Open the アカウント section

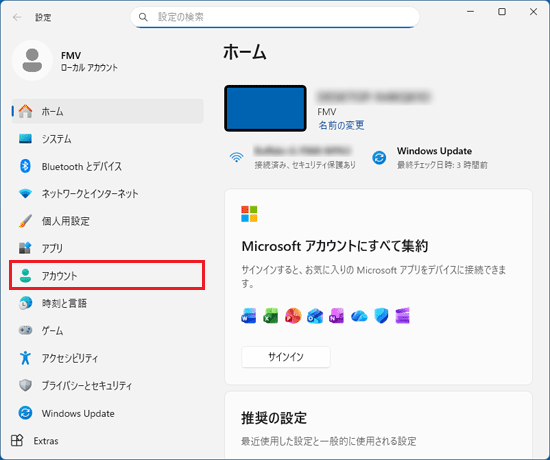pos(107,275)
